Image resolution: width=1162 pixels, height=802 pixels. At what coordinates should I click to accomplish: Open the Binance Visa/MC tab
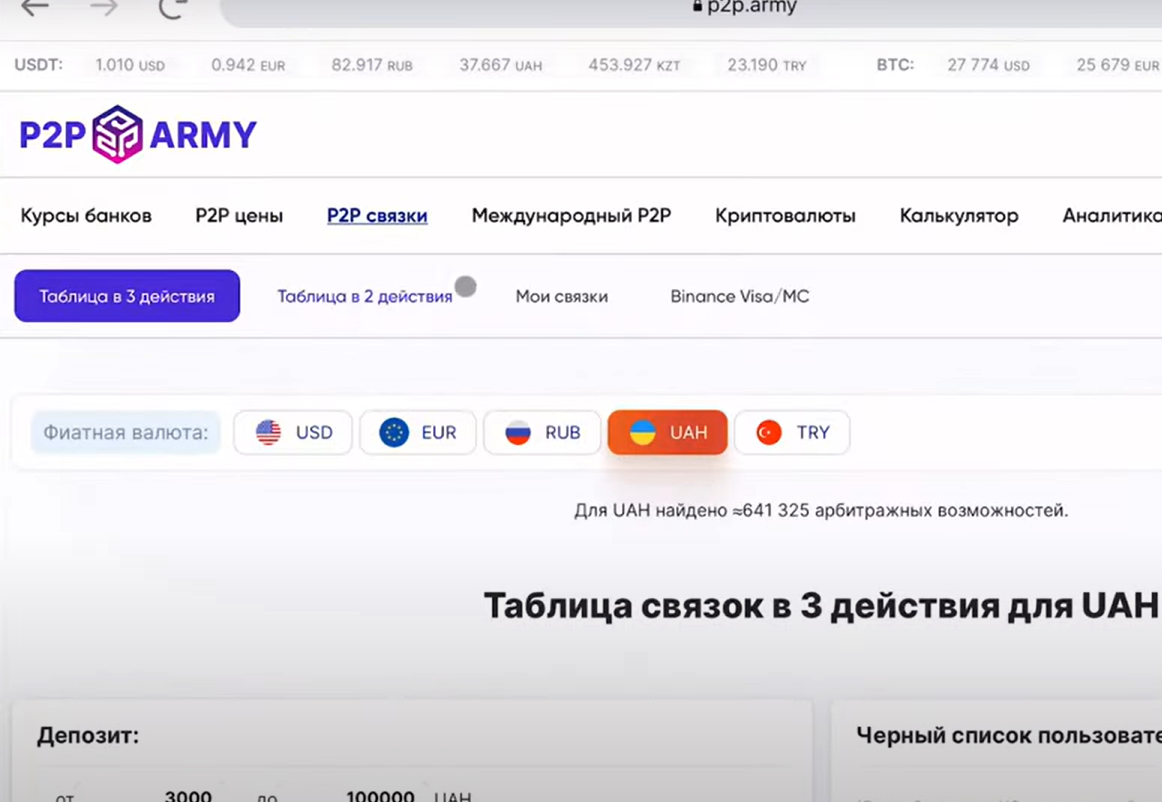click(x=740, y=296)
